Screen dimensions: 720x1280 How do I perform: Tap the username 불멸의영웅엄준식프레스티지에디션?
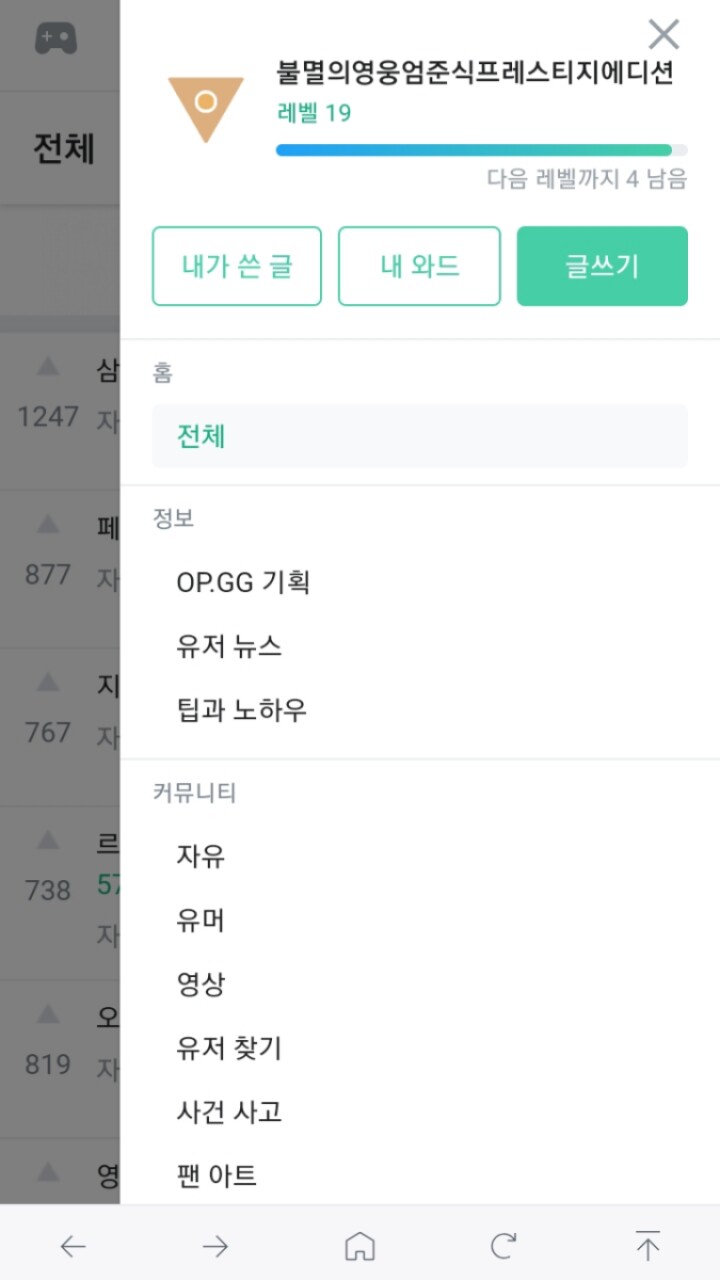click(475, 73)
